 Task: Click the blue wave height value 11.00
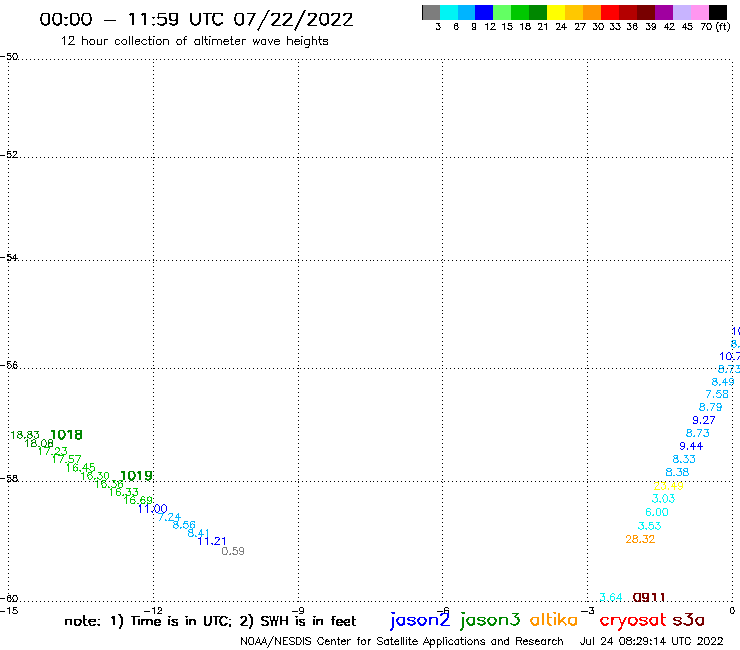point(152,509)
